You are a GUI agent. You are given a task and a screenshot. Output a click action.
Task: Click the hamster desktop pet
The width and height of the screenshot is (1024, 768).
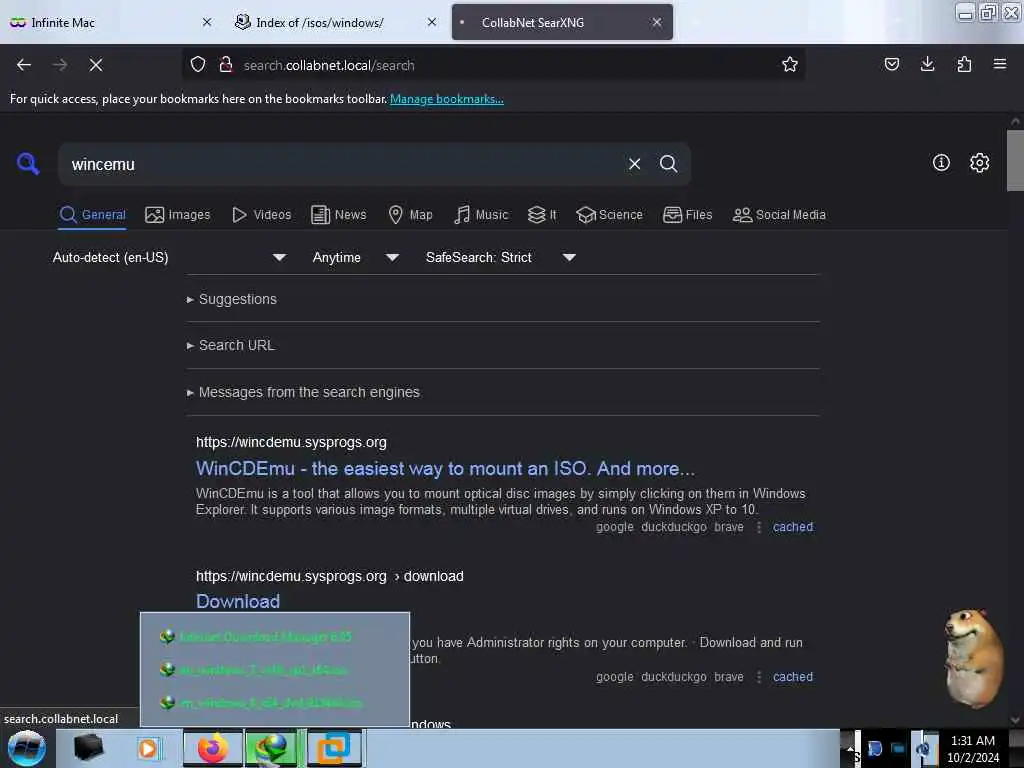click(x=972, y=658)
